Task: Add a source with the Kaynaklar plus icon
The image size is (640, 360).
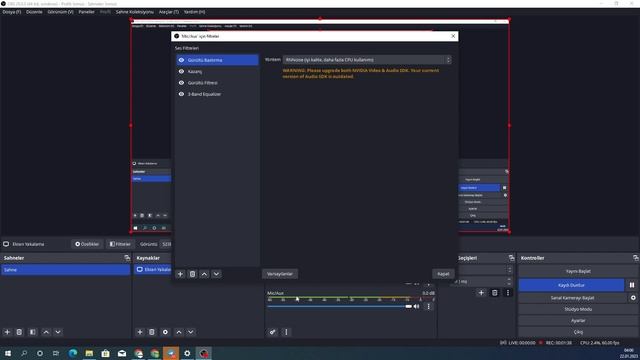Action: click(140, 332)
